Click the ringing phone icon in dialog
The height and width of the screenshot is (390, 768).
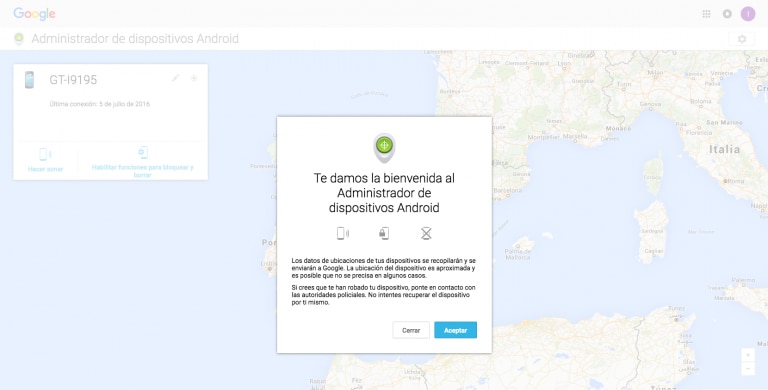coord(343,233)
